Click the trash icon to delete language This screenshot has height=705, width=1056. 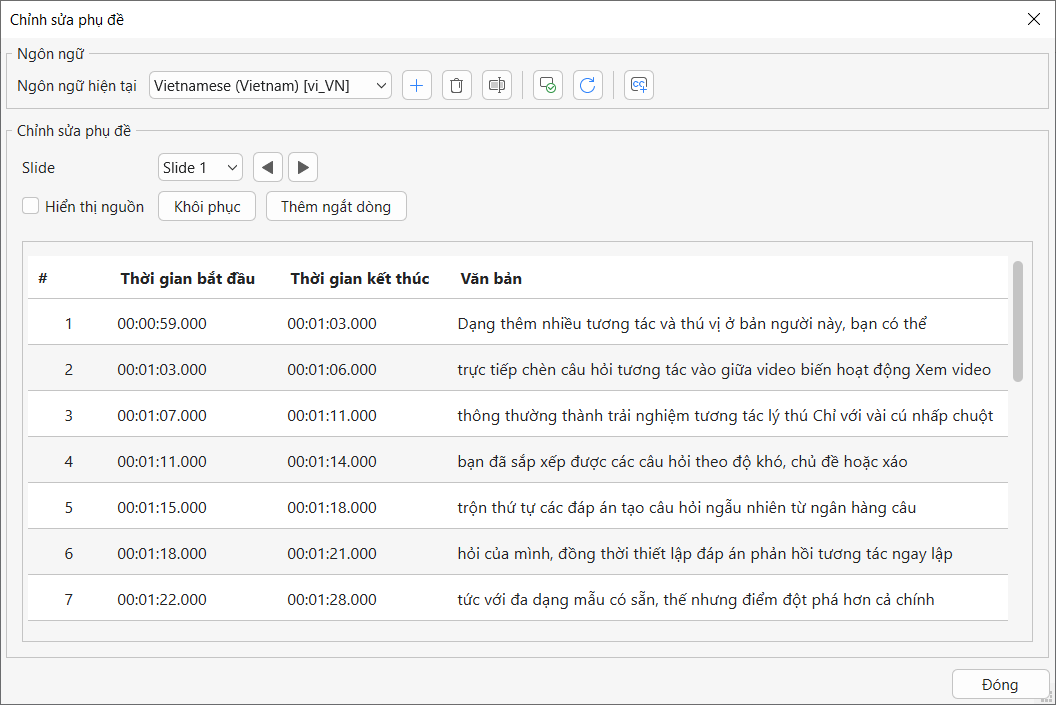click(x=457, y=86)
